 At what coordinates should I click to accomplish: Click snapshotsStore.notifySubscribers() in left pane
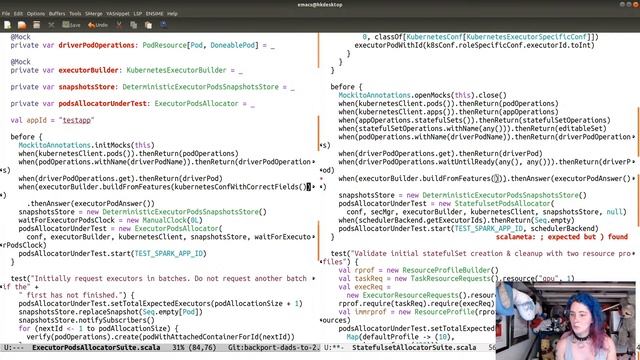point(87,320)
